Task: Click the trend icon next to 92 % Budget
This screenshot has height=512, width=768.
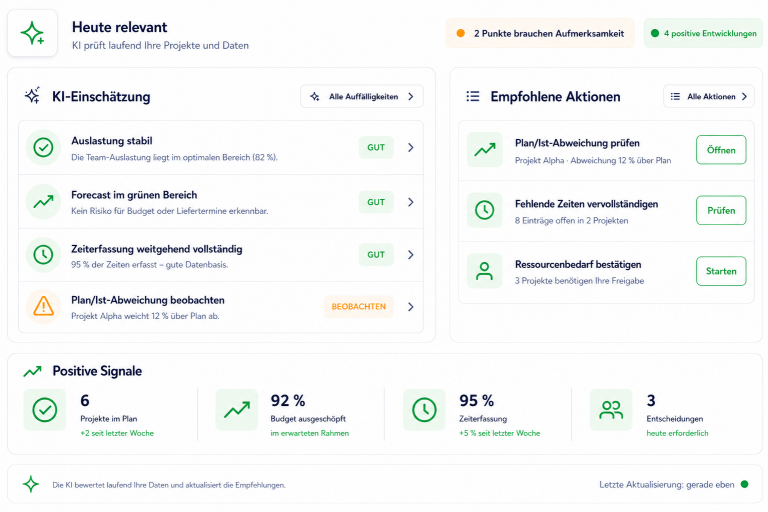Action: tap(237, 410)
